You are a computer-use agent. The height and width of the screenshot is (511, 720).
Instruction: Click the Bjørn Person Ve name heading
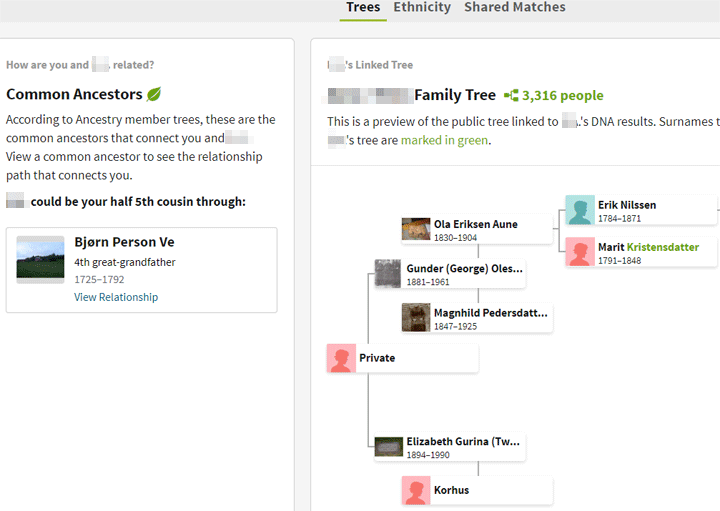pyautogui.click(x=124, y=242)
